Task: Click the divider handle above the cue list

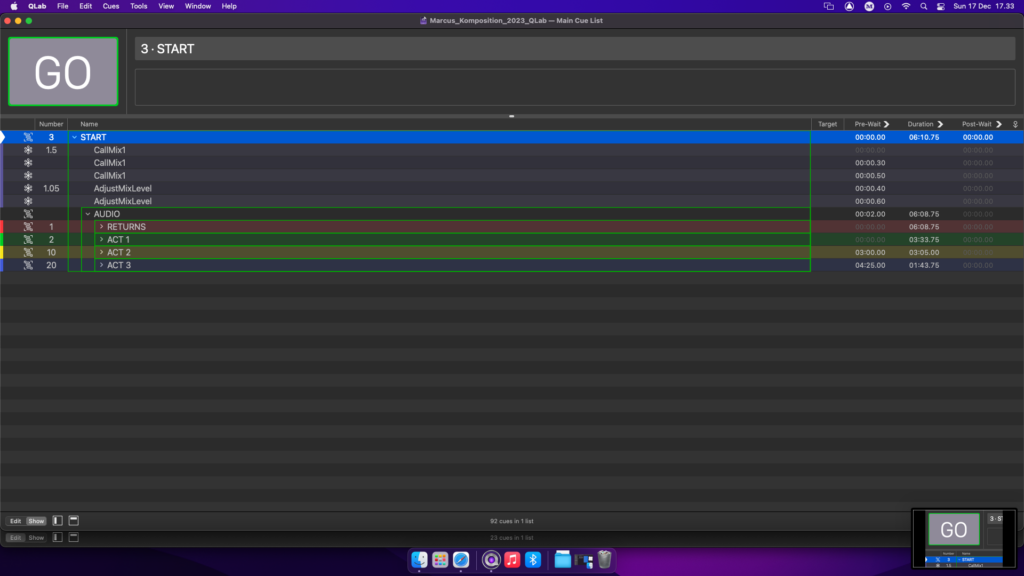Action: point(511,116)
